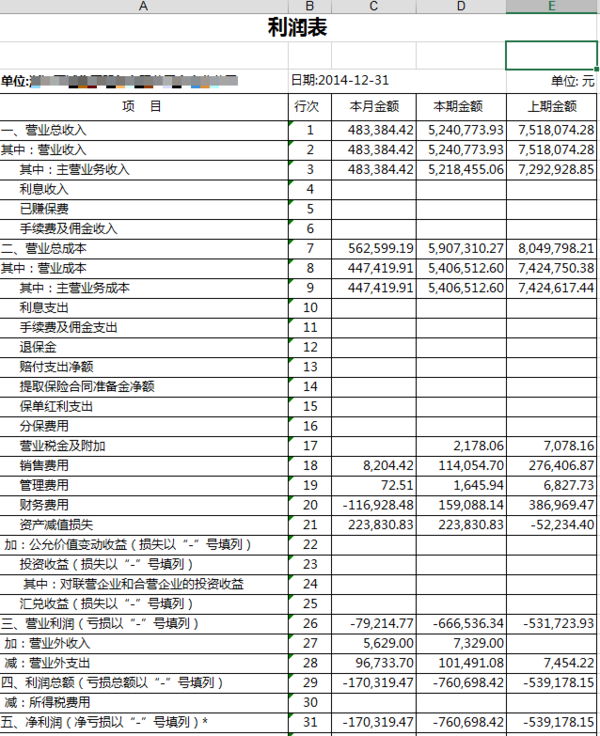Click the 五、净利润 row label
Image resolution: width=600 pixels, height=736 pixels.
[x=104, y=722]
